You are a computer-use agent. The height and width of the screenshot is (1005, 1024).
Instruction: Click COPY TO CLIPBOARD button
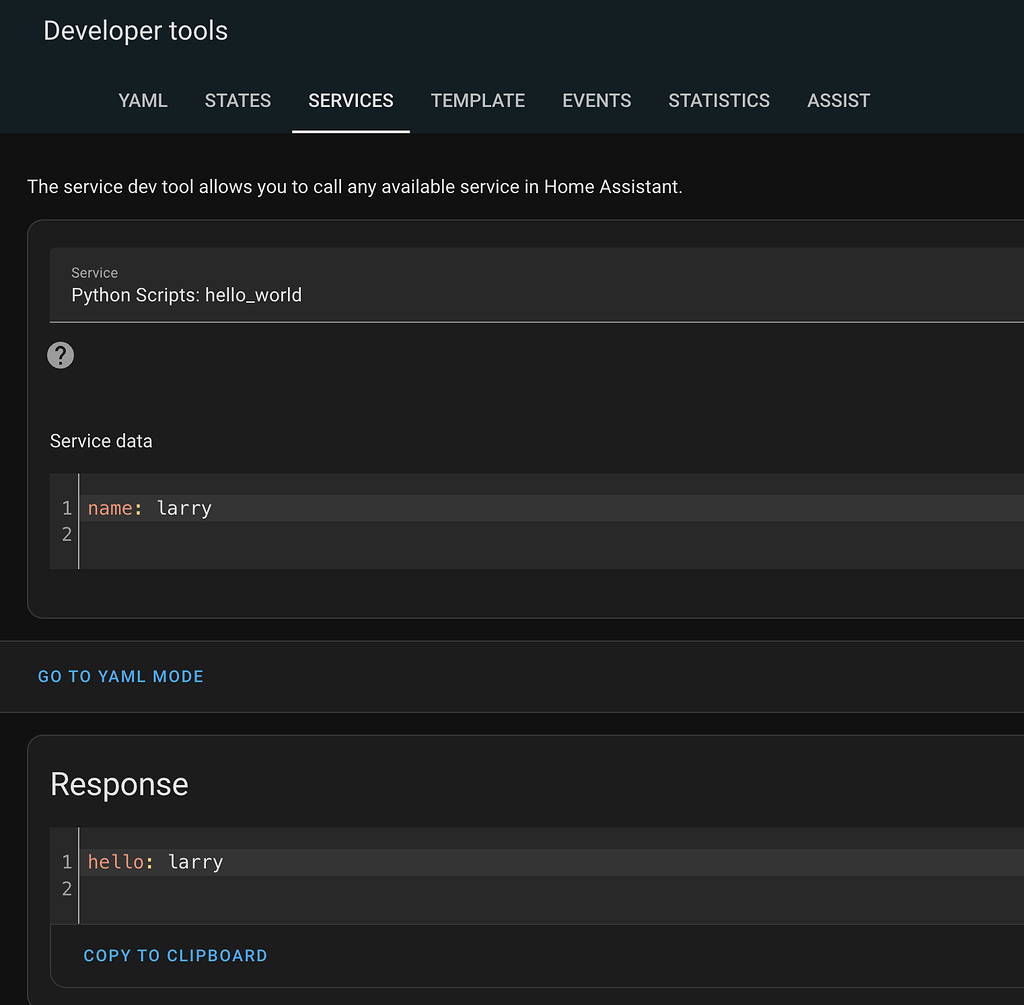175,955
